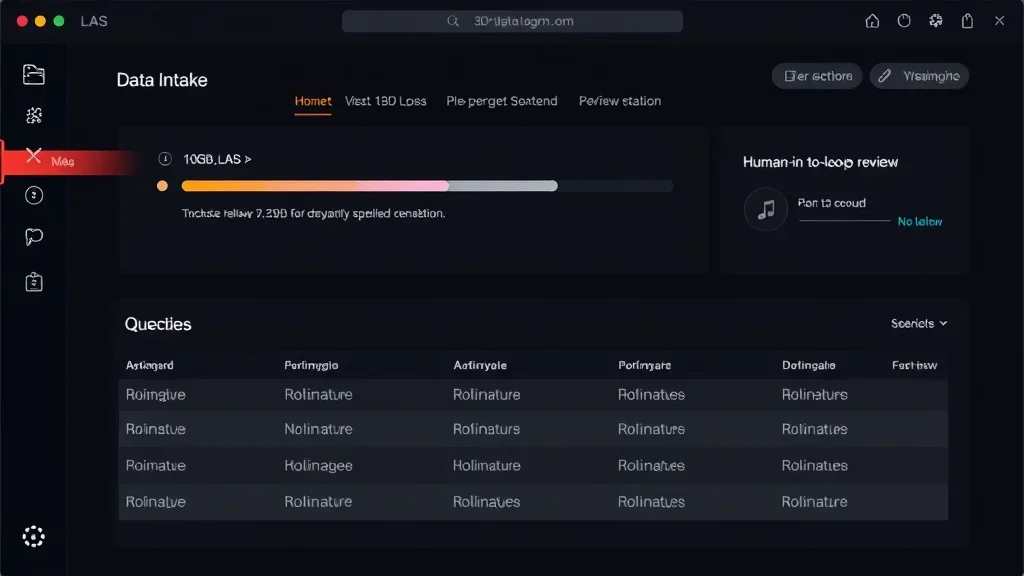
Task: Open the feedback bubble icon in the sidebar
Action: 33,236
